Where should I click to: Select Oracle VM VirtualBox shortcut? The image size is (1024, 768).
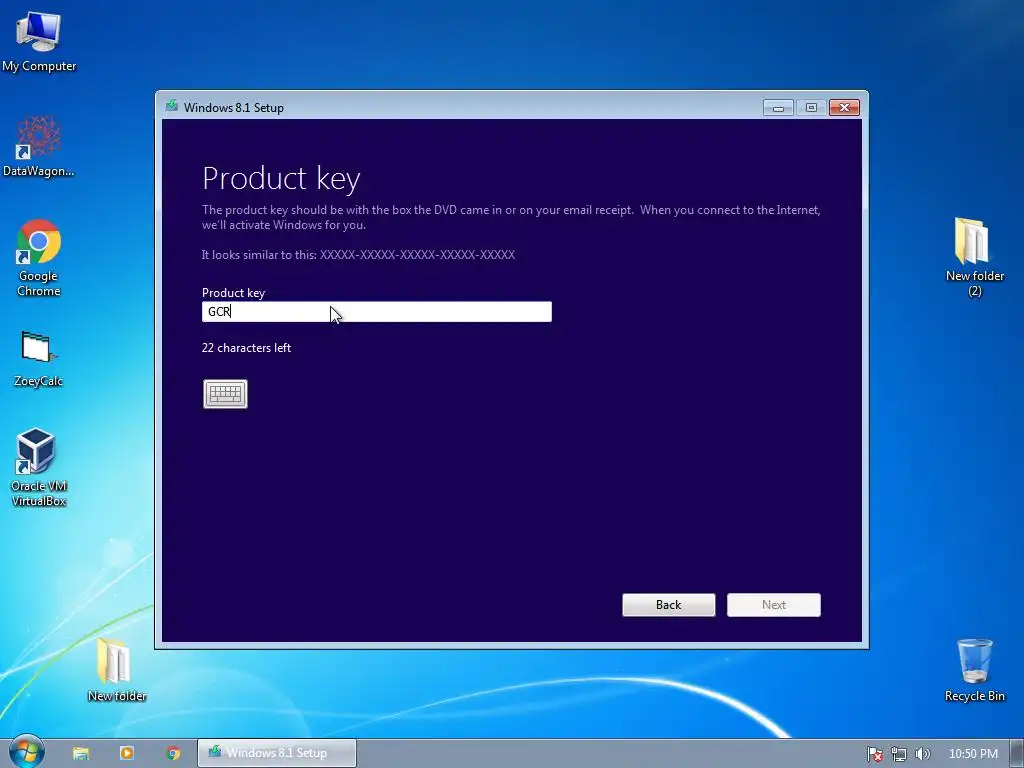tap(39, 468)
